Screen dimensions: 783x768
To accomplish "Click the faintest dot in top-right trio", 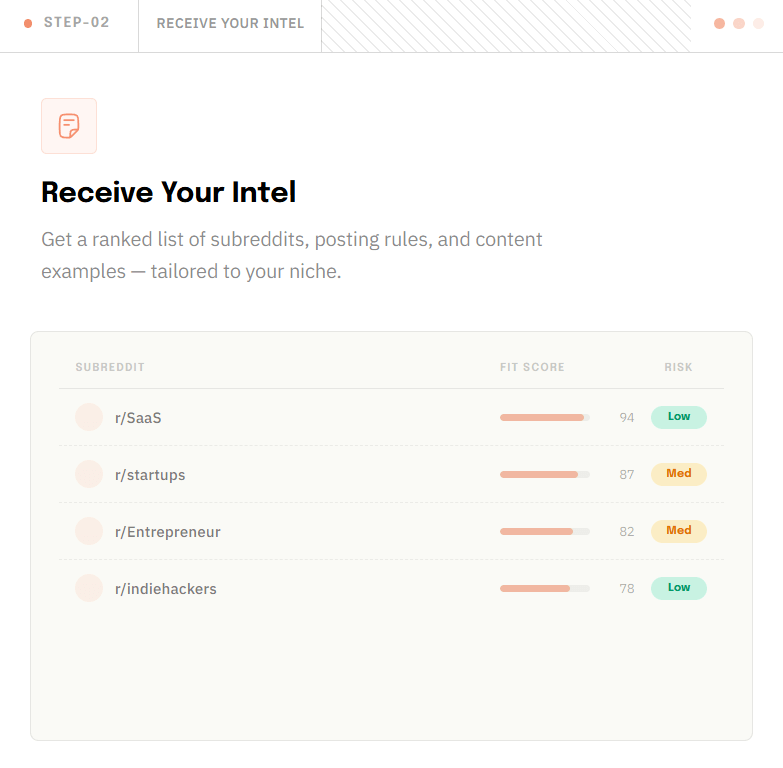I will (759, 23).
